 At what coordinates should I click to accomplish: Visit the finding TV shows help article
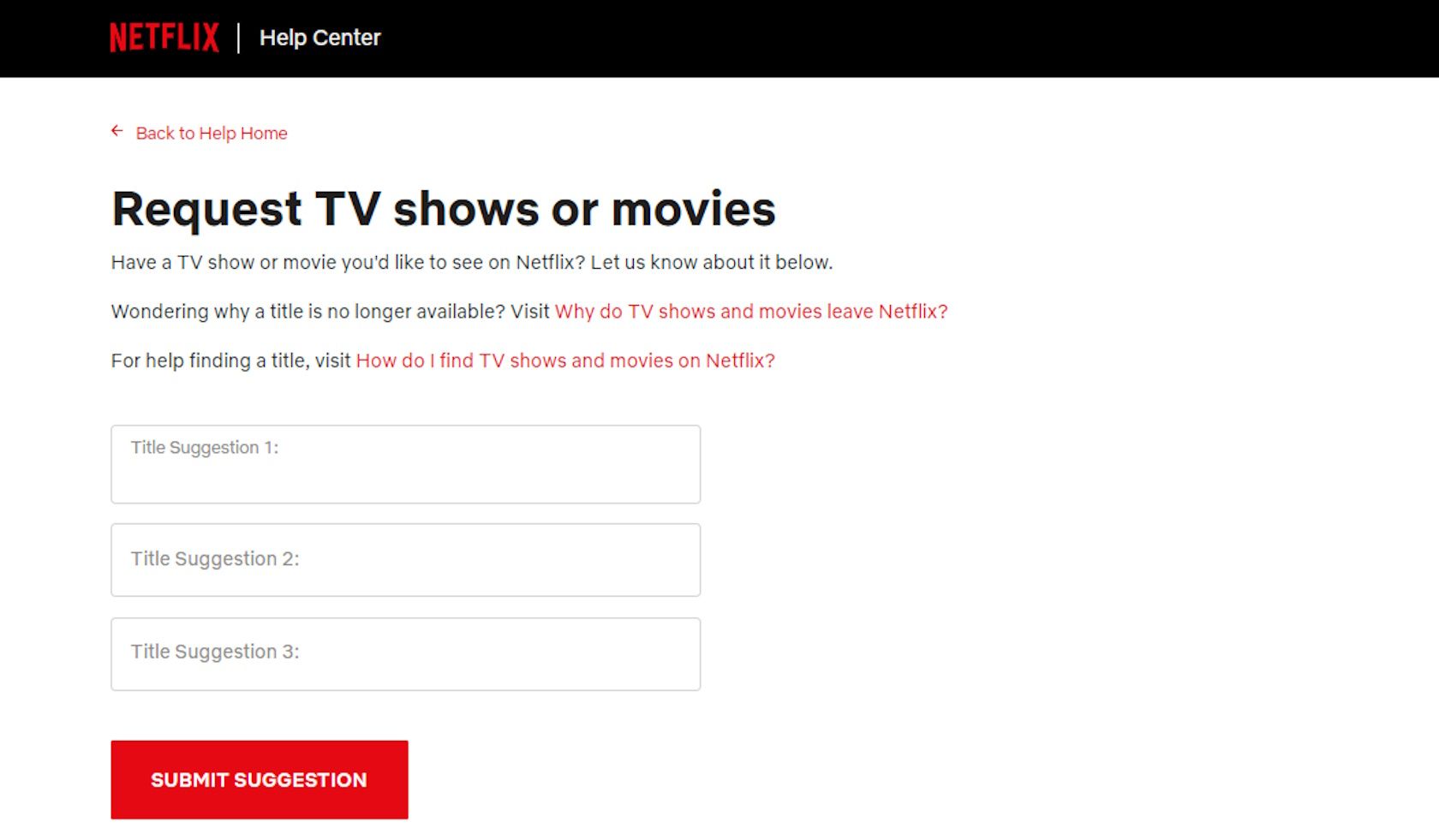(x=565, y=360)
